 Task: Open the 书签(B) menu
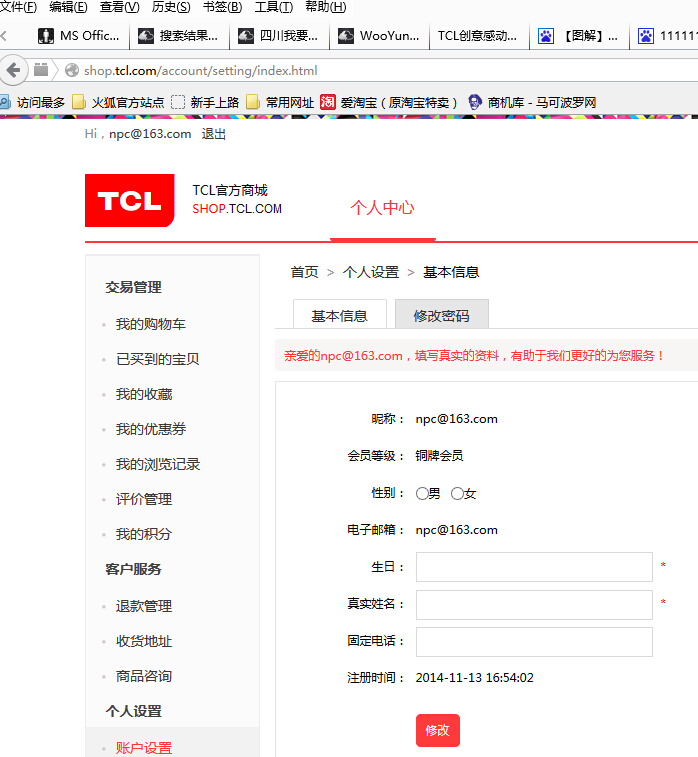click(x=222, y=7)
